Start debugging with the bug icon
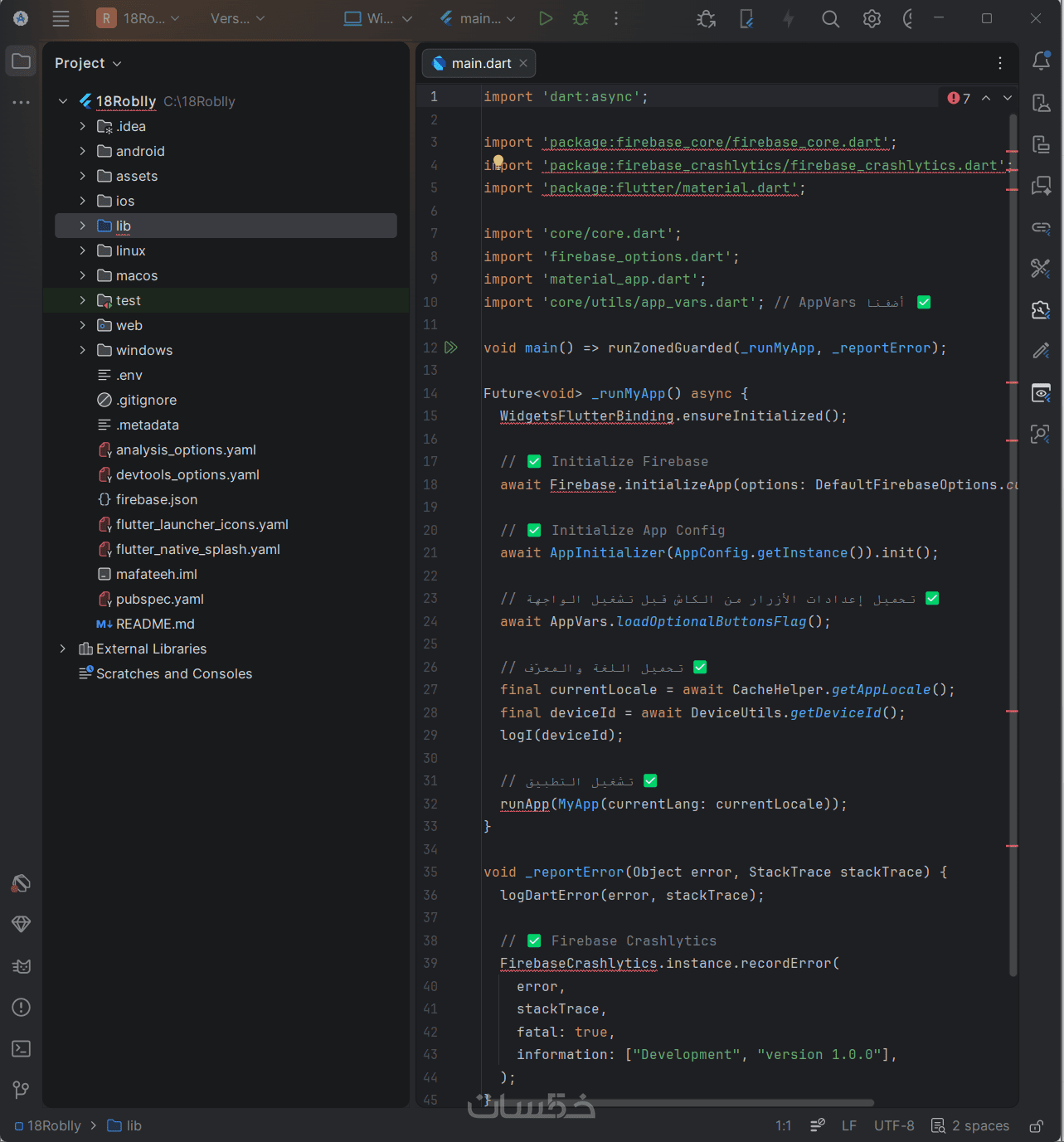The width and height of the screenshot is (1064, 1142). [x=581, y=18]
